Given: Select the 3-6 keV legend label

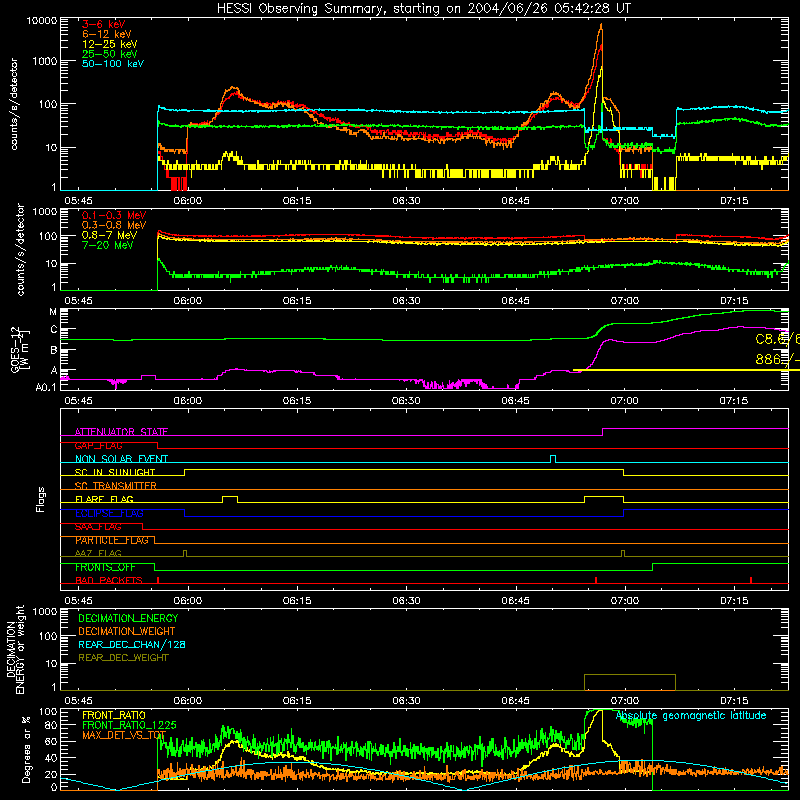Looking at the screenshot, I should point(103,24).
